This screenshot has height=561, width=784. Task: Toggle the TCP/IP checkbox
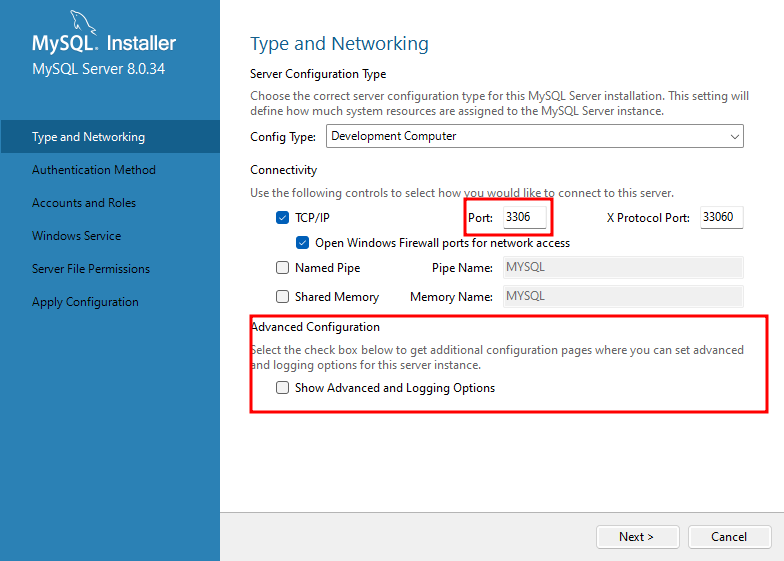pyautogui.click(x=282, y=218)
